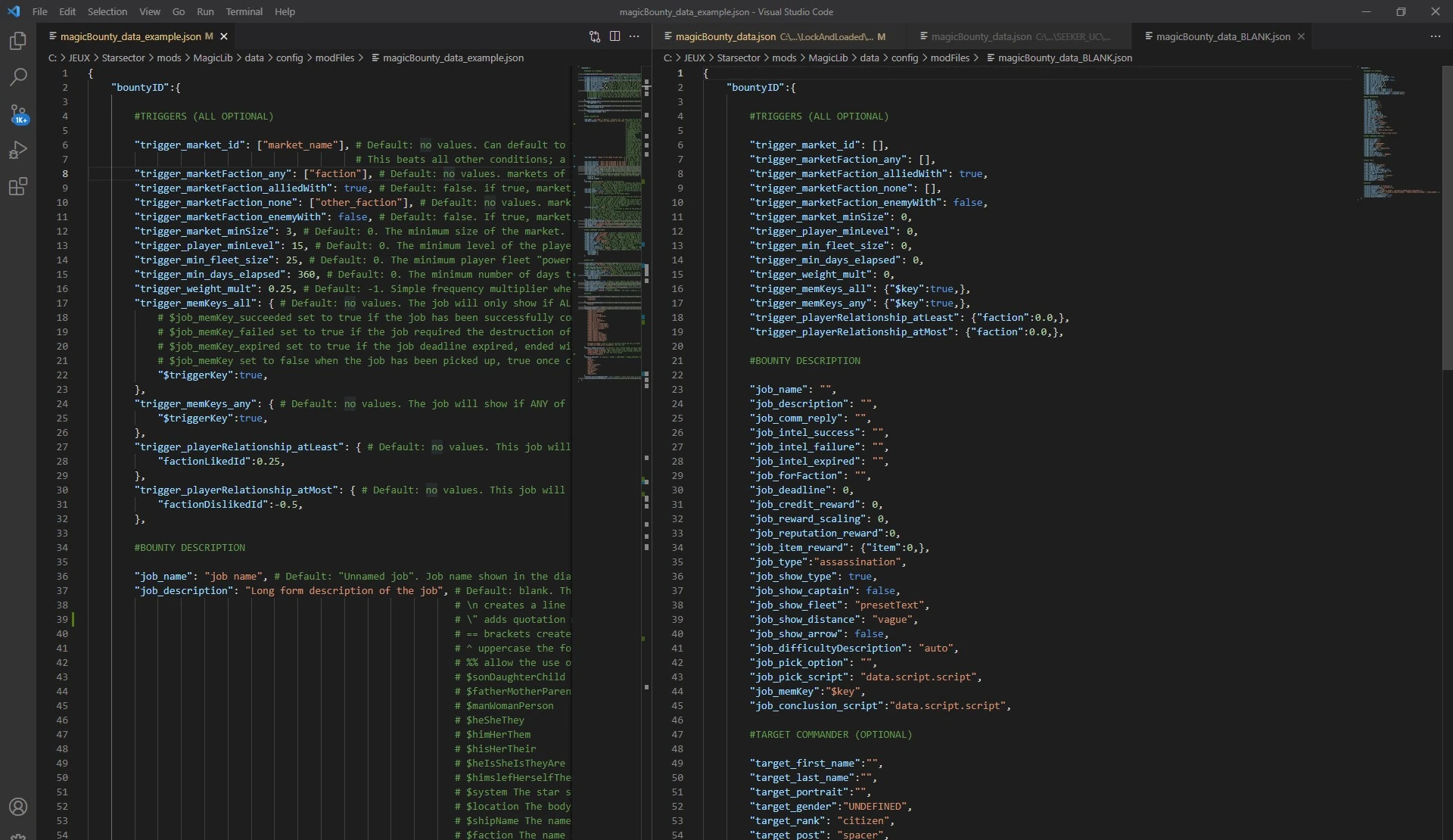Close the magicBounty_data_example.json tab
This screenshot has width=1453, height=840.
click(224, 36)
